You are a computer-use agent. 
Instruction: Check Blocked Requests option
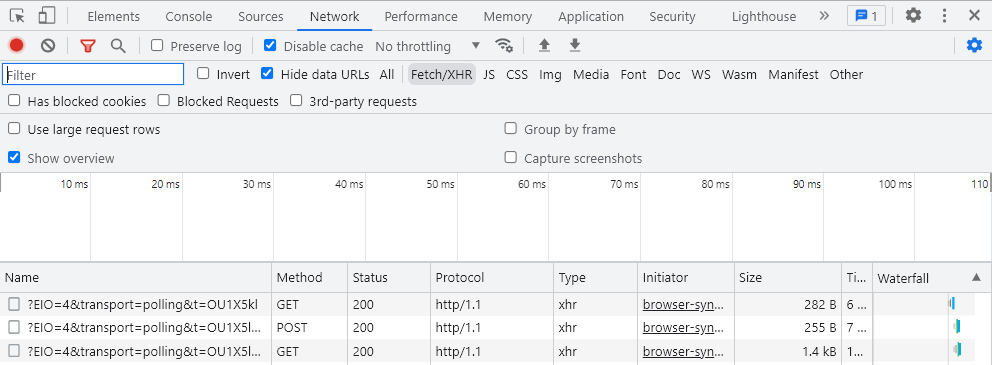point(164,101)
